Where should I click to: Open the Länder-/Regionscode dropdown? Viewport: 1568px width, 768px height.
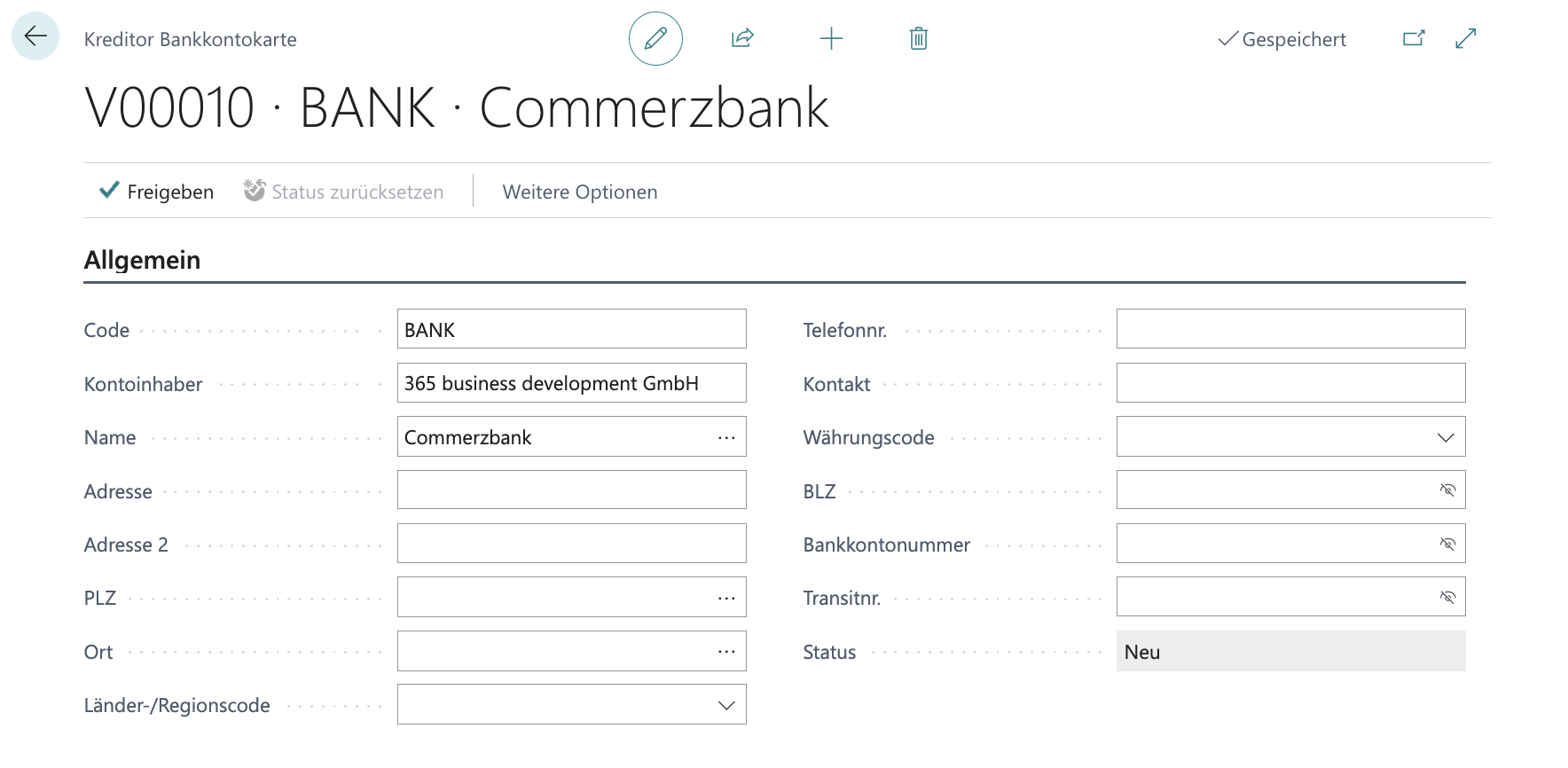pos(726,705)
